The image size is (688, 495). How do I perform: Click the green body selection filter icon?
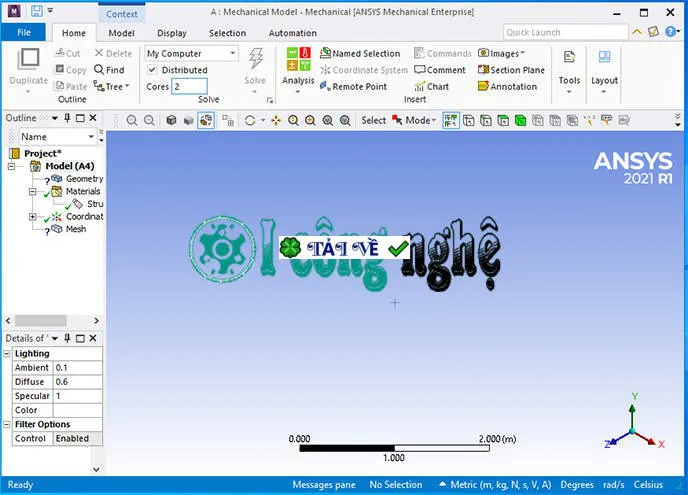tap(520, 120)
